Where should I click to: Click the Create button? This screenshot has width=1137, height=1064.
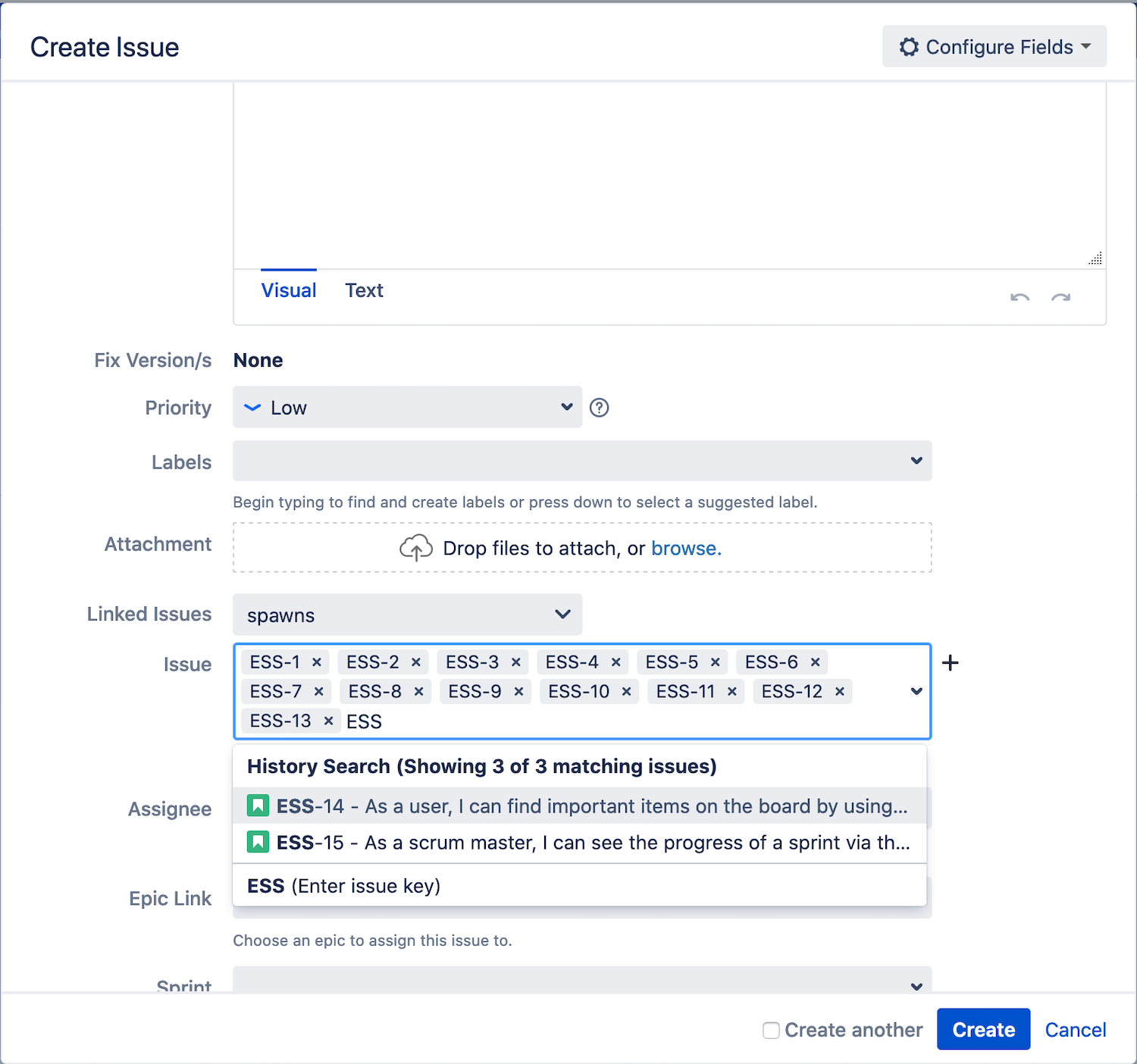point(983,1029)
